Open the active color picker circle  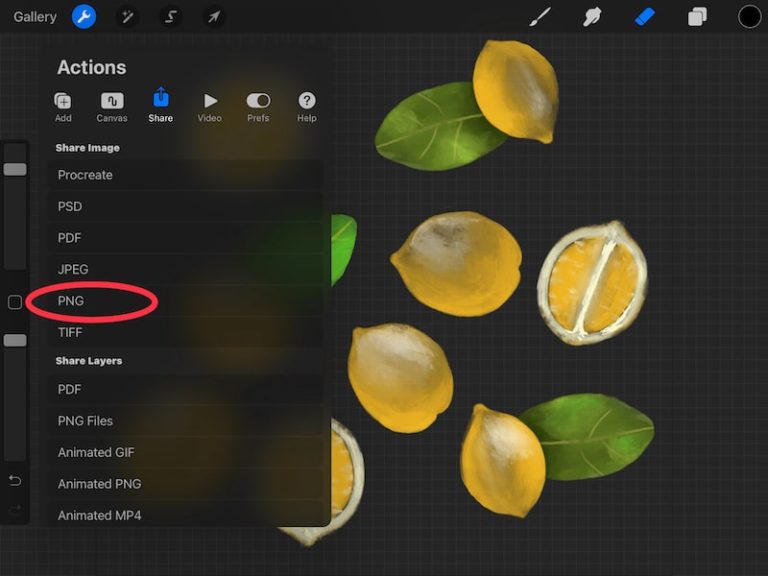[x=749, y=17]
